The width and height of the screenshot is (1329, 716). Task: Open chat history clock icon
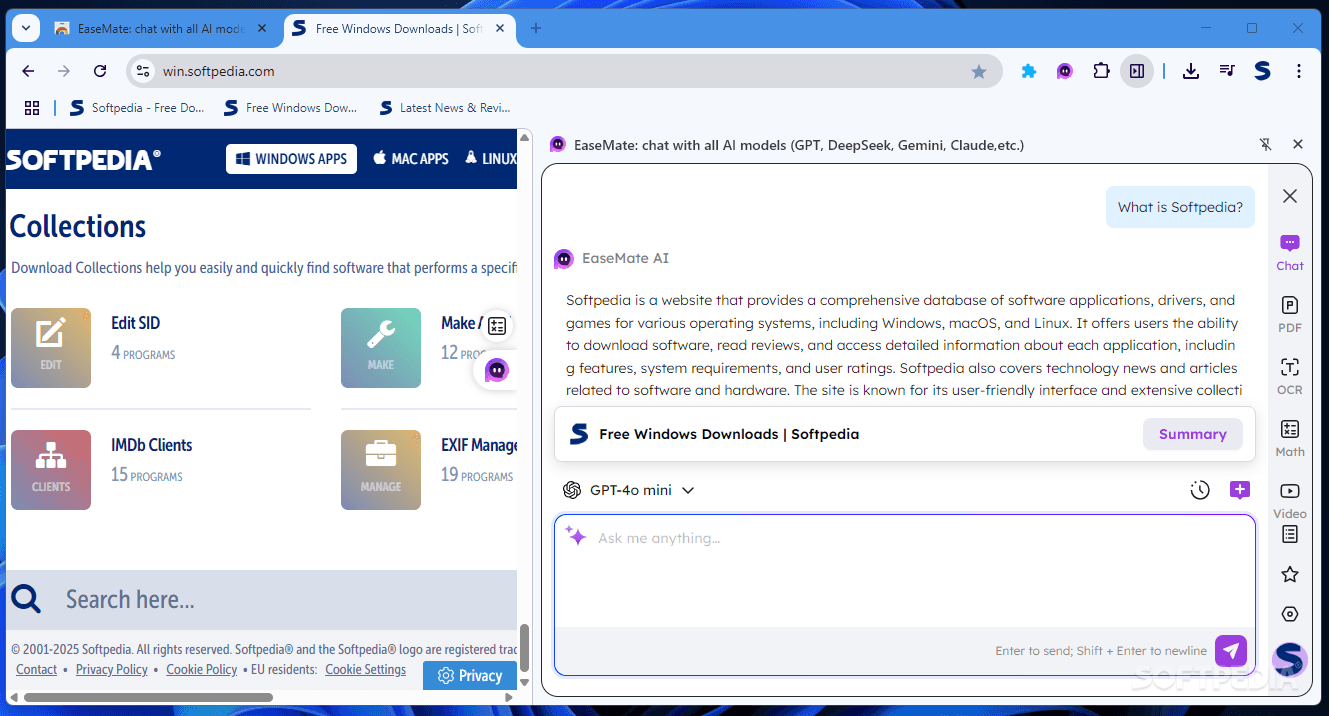coord(1200,490)
